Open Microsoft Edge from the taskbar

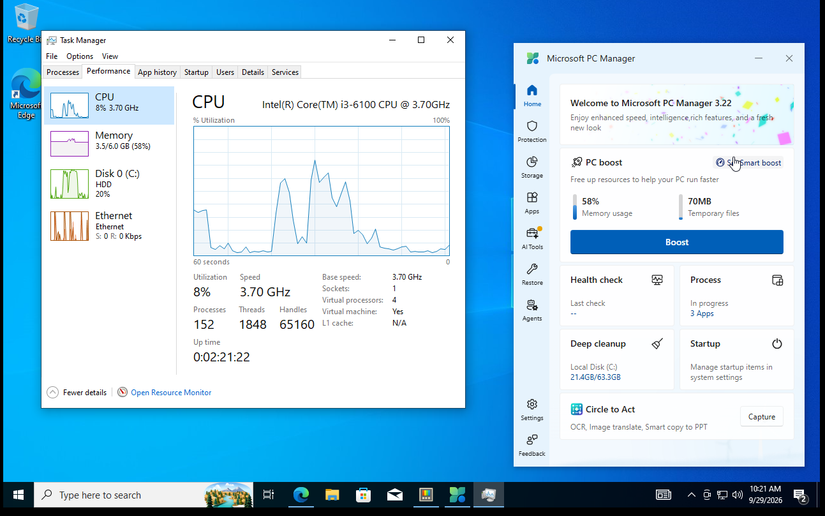301,495
